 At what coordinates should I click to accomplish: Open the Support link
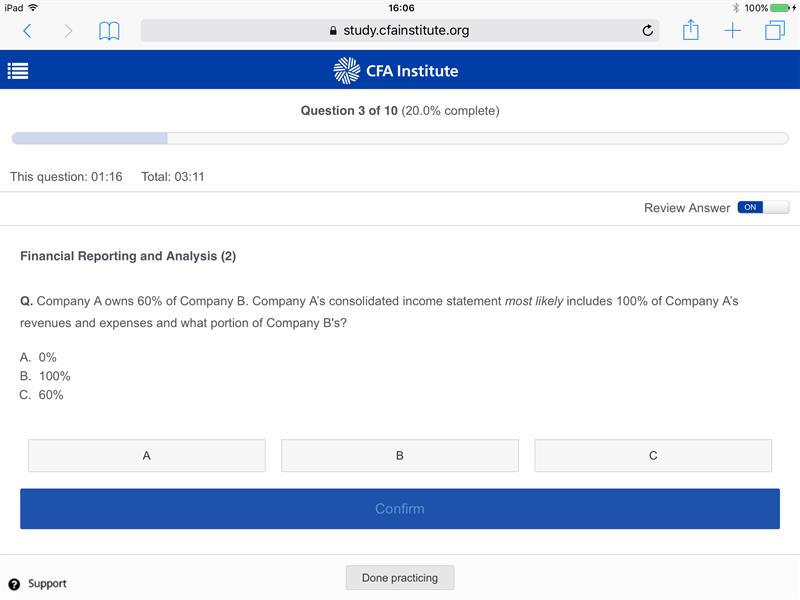[x=47, y=584]
